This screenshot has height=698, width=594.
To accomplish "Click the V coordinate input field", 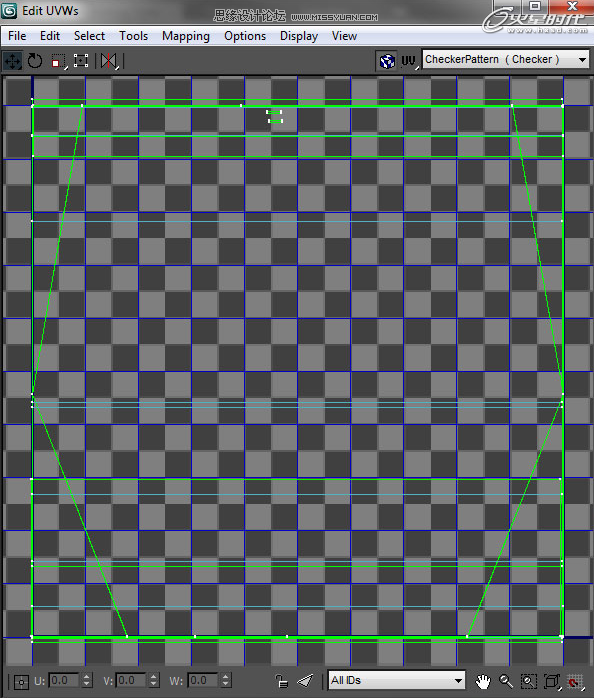I will tap(131, 680).
